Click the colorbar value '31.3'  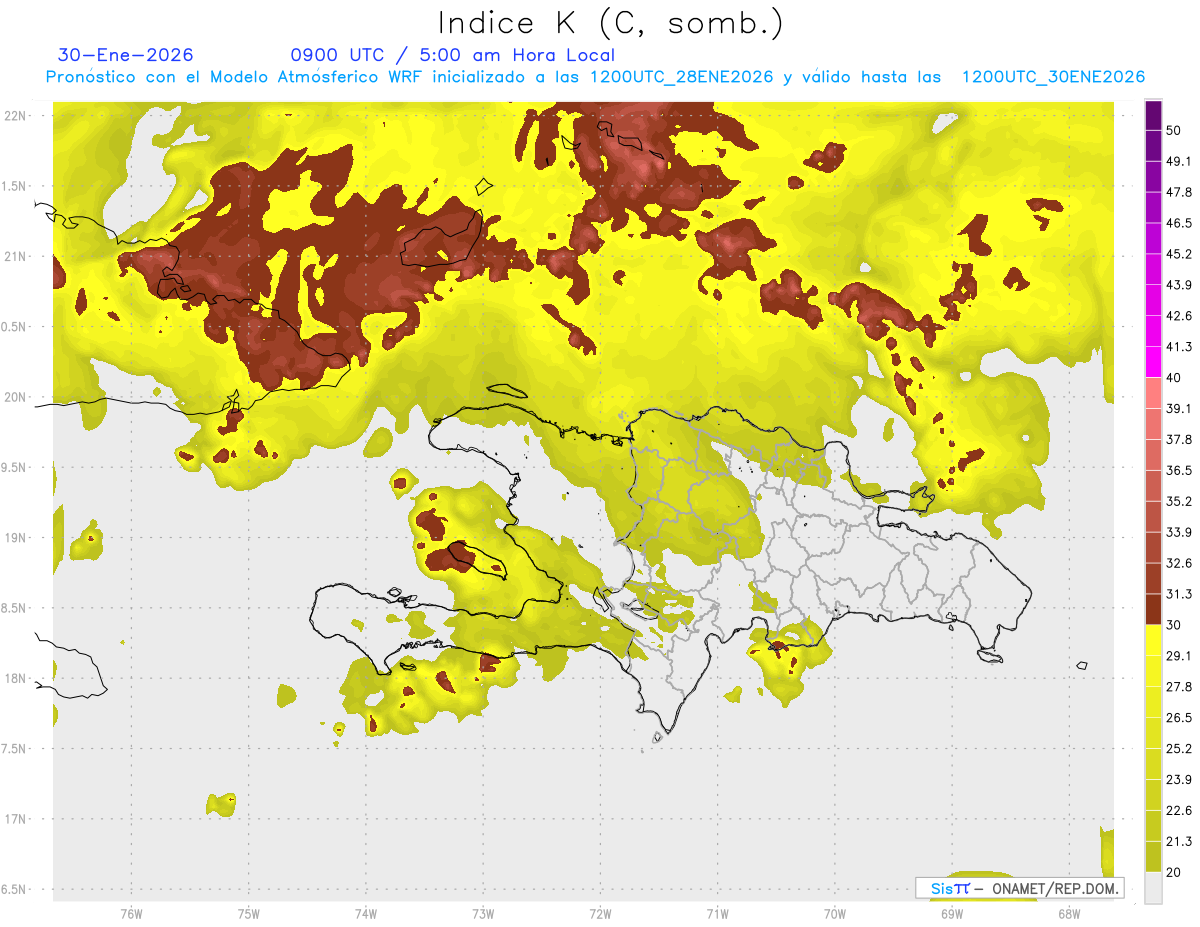click(x=1179, y=594)
